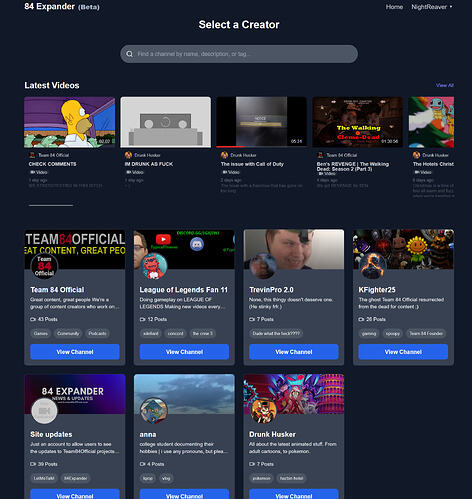Click View All latest videos link

[x=445, y=85]
